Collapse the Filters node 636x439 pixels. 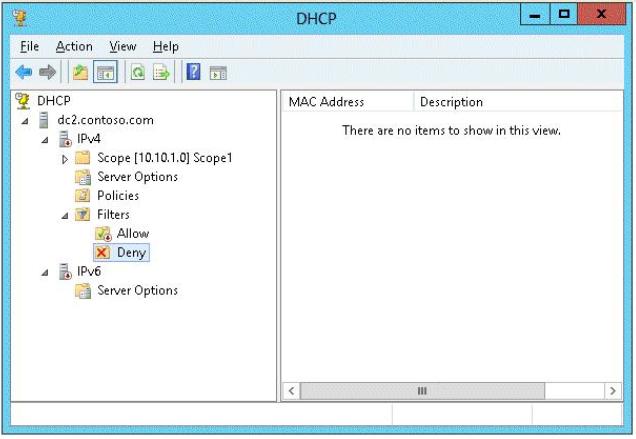[65, 216]
